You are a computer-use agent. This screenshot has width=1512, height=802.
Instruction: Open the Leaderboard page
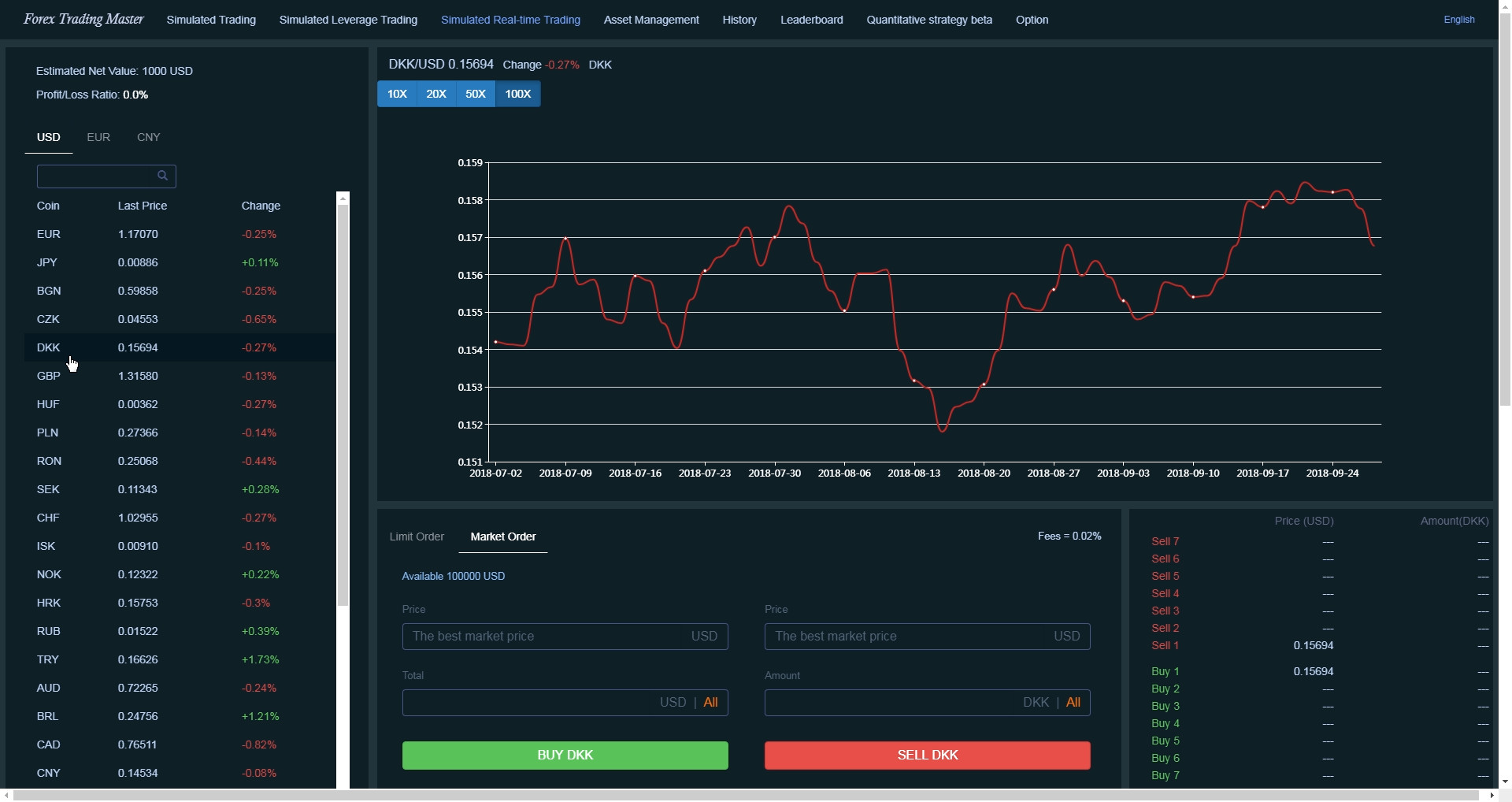[811, 20]
